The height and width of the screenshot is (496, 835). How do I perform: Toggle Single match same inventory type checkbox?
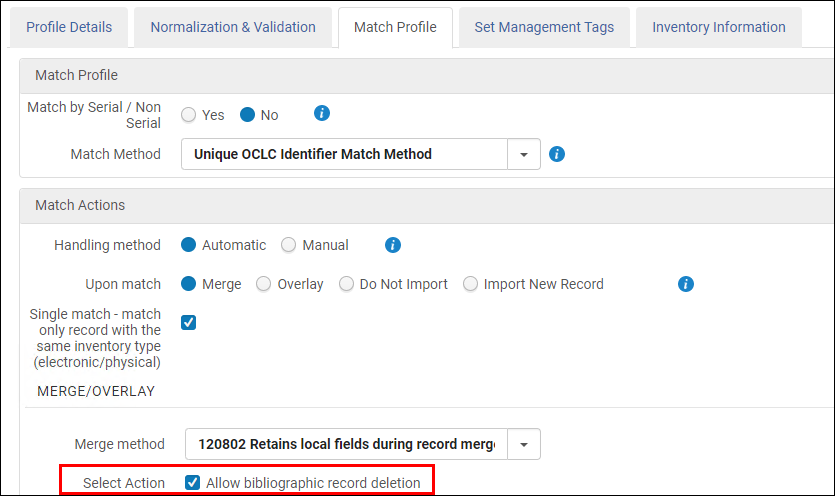tap(189, 322)
